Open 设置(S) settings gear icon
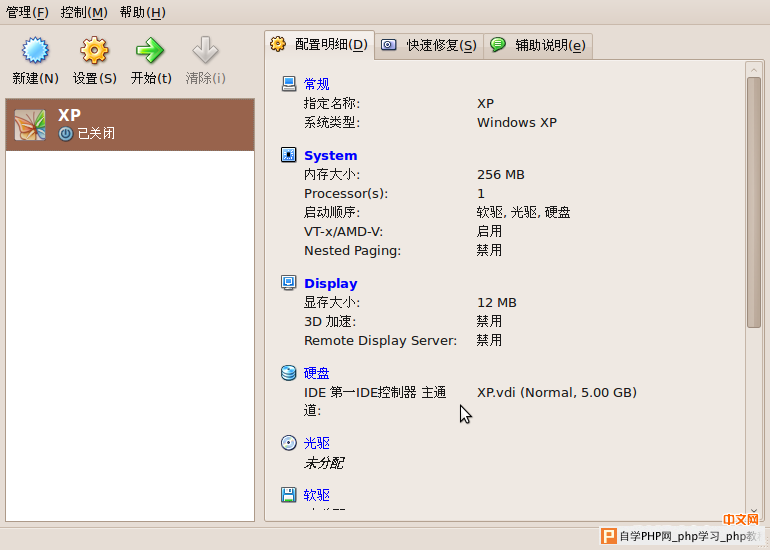 [x=94, y=50]
